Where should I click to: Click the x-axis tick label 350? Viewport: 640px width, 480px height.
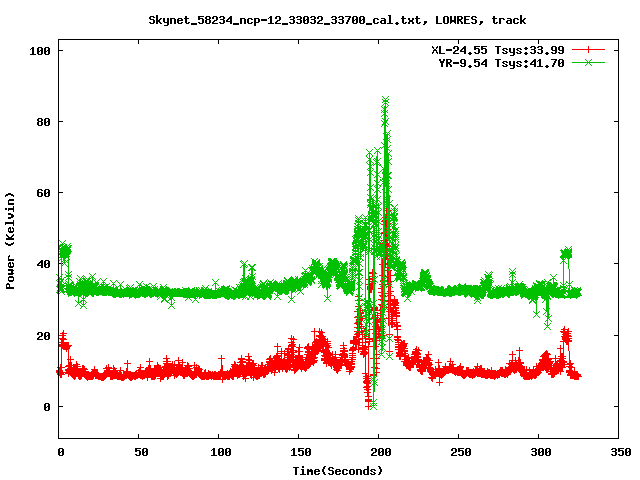tap(621, 452)
